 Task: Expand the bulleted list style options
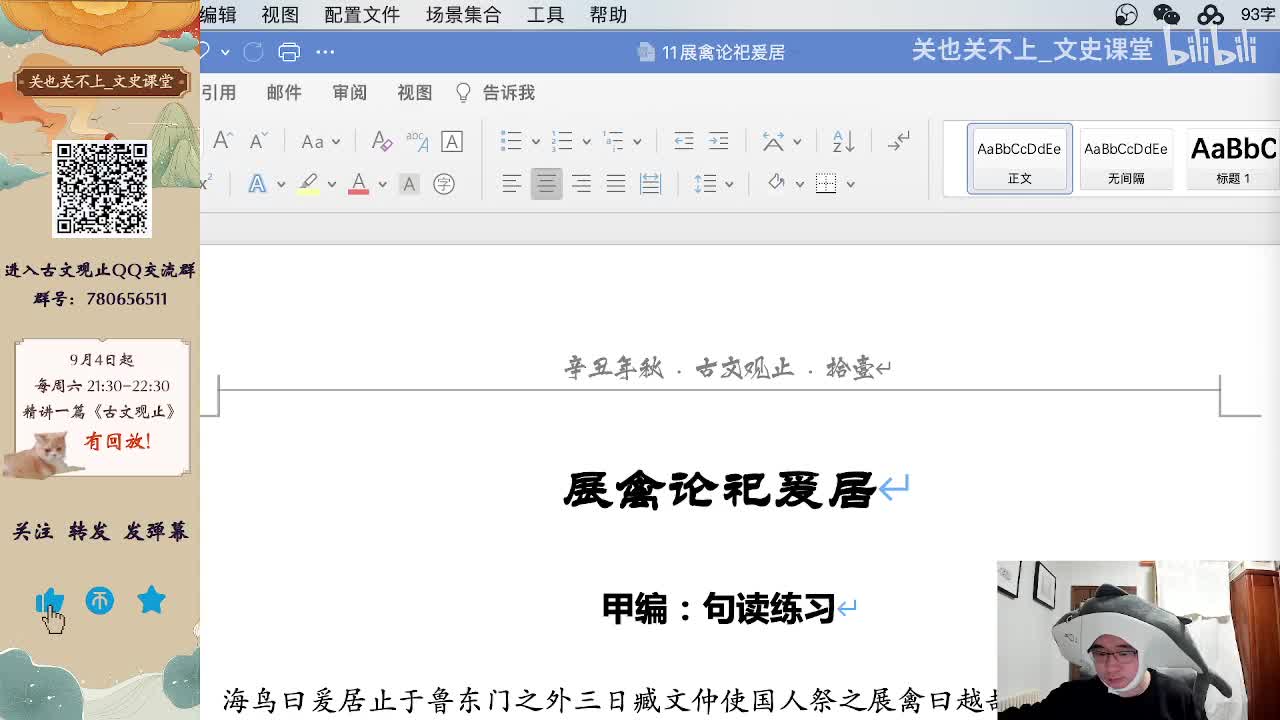coord(535,142)
